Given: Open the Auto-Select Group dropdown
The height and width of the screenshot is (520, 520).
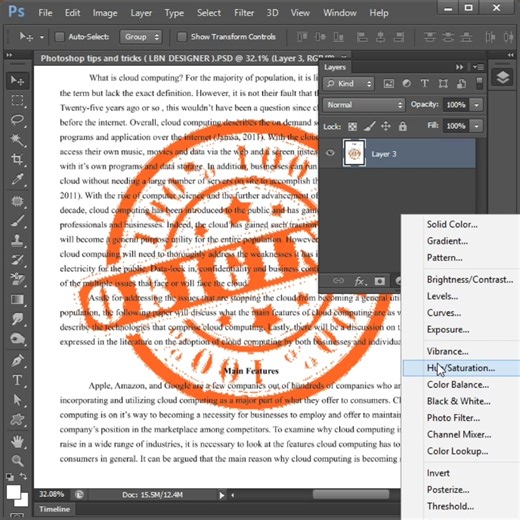Looking at the screenshot, I should point(141,37).
